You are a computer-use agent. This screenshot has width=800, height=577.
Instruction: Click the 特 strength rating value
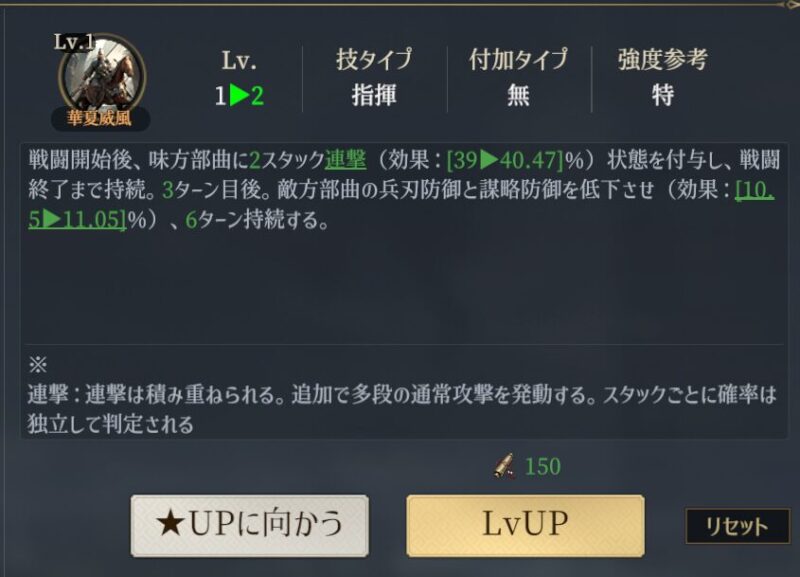coord(663,95)
